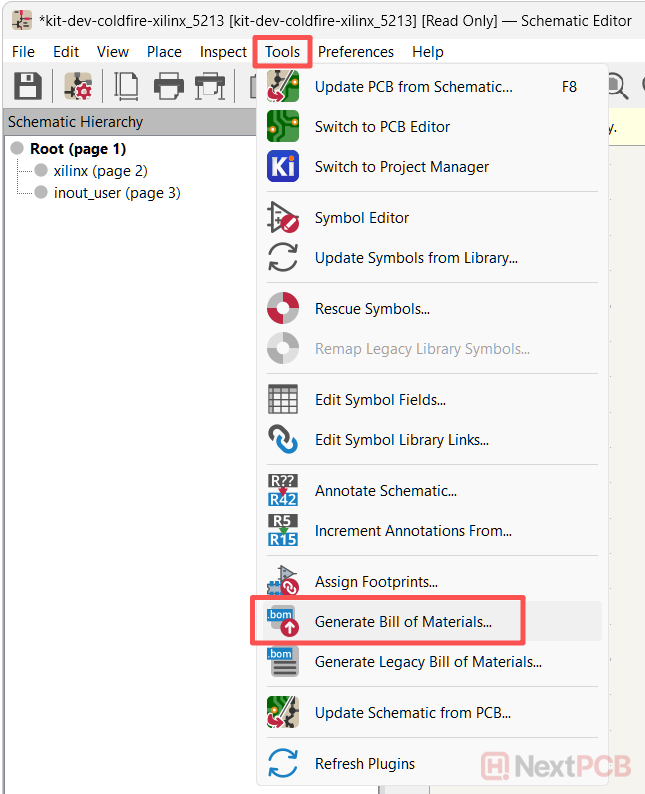Choose Generate Legacy Bill of Materials

tap(428, 662)
